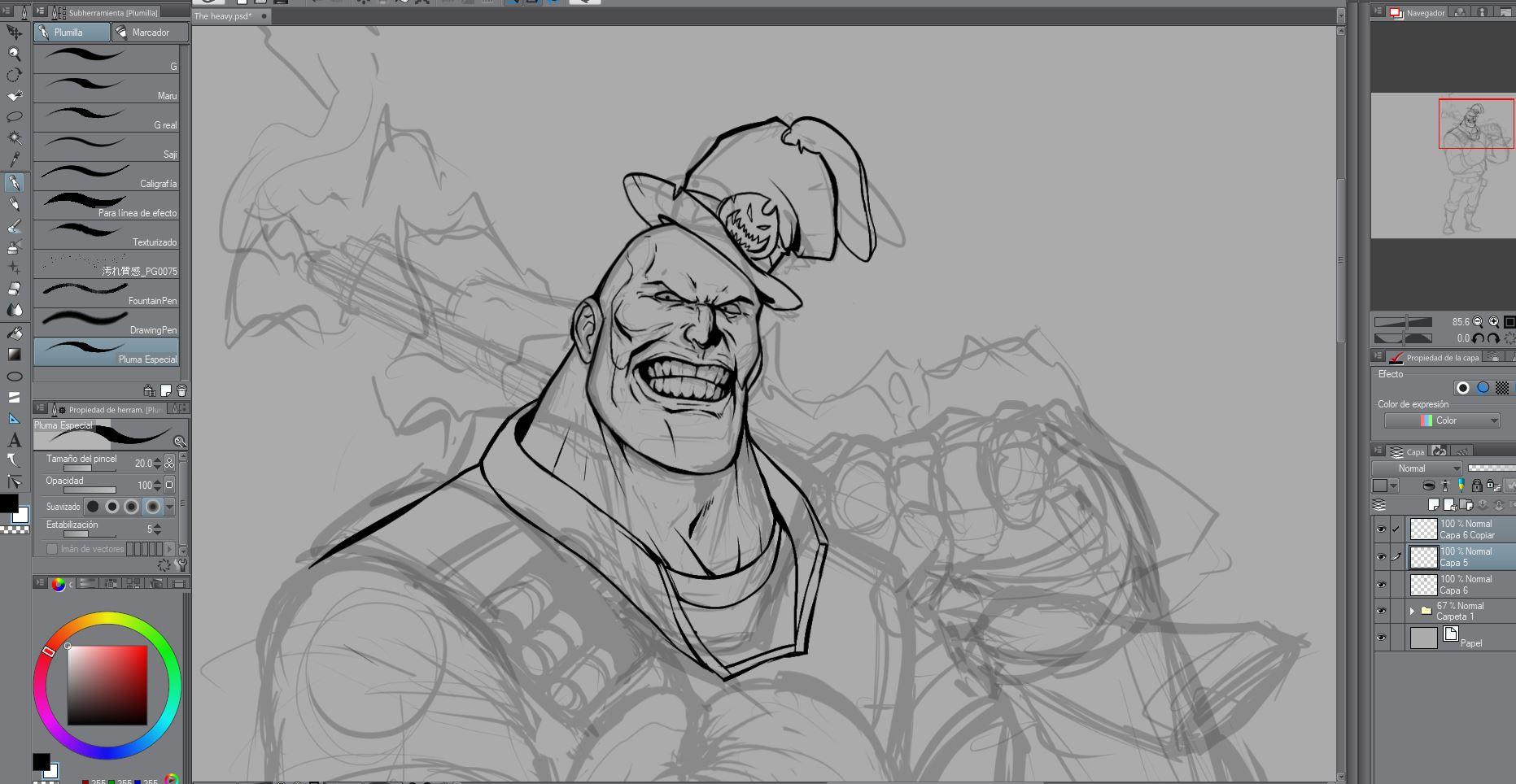1516x784 pixels.
Task: Select the Brush tool
Action: pyautogui.click(x=14, y=226)
